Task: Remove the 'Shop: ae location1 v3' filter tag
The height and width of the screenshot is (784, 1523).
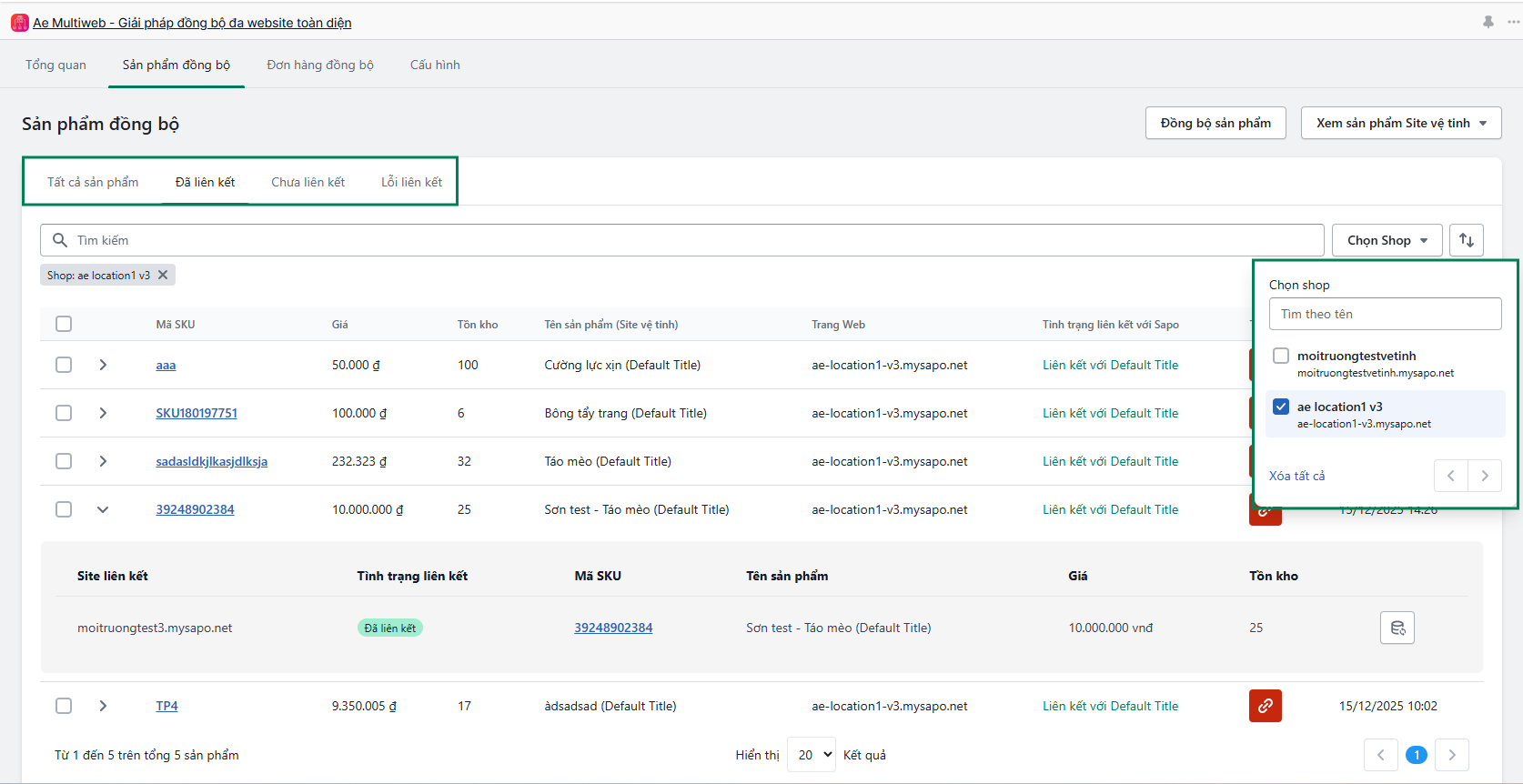Action: tap(163, 275)
